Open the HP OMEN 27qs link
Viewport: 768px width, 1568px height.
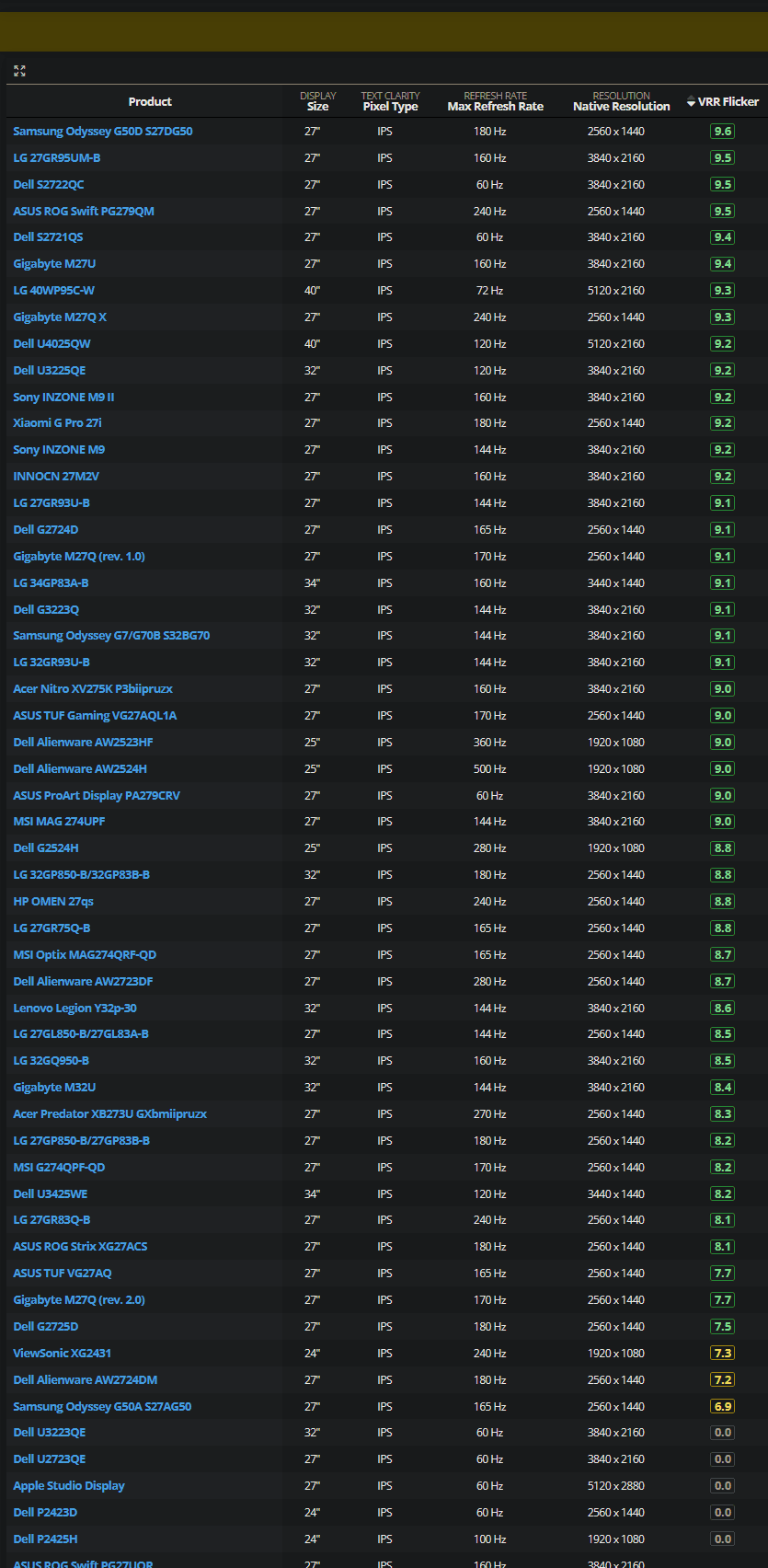(53, 902)
